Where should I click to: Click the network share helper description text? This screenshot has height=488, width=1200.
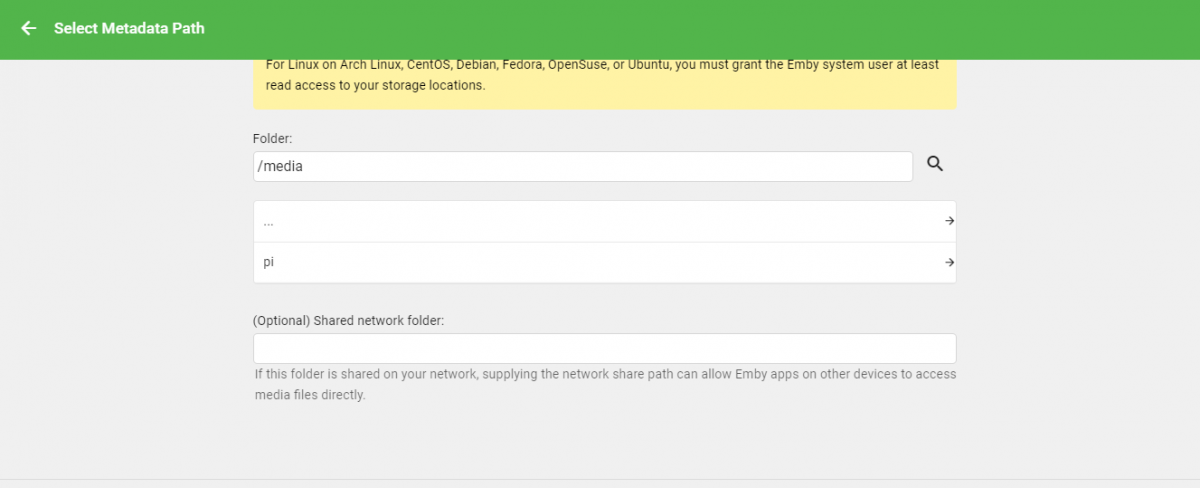pyautogui.click(x=604, y=384)
